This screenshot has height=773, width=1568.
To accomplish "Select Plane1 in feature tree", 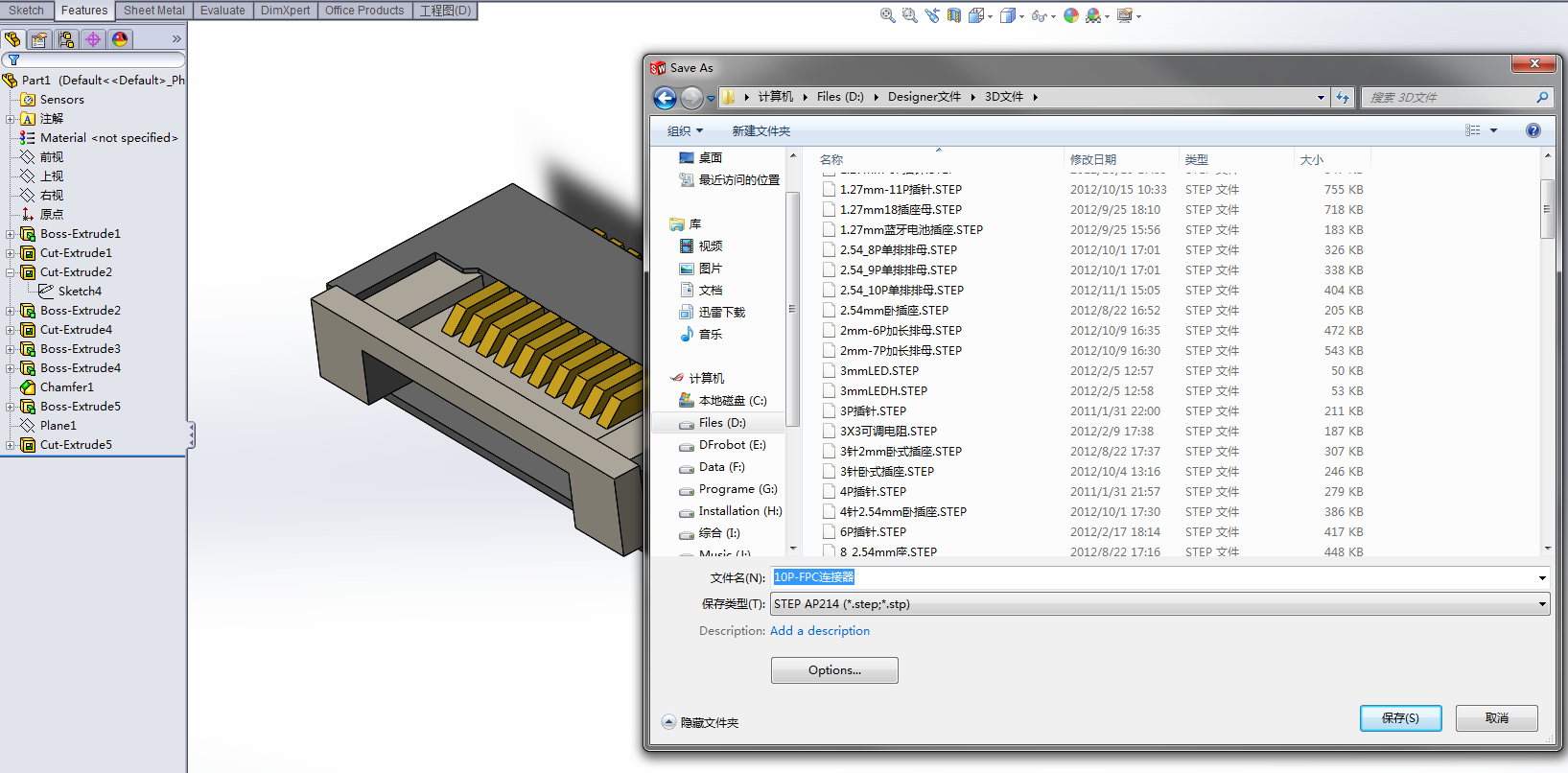I will pos(58,426).
